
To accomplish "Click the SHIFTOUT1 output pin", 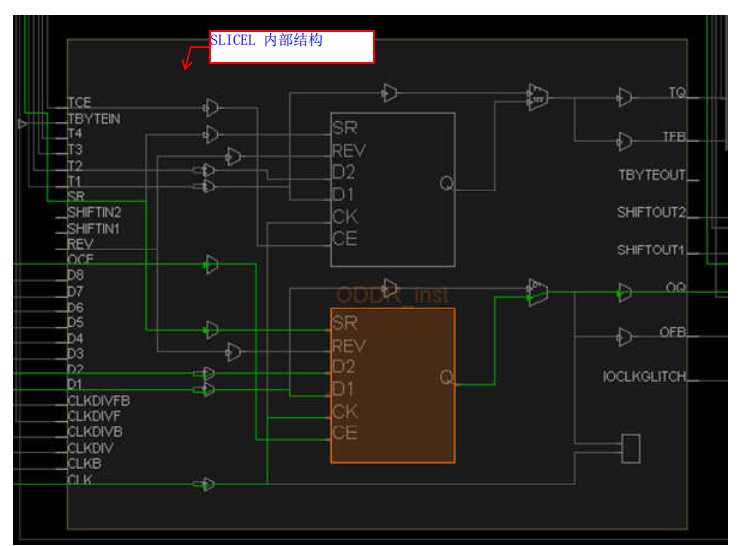I will tap(652, 250).
